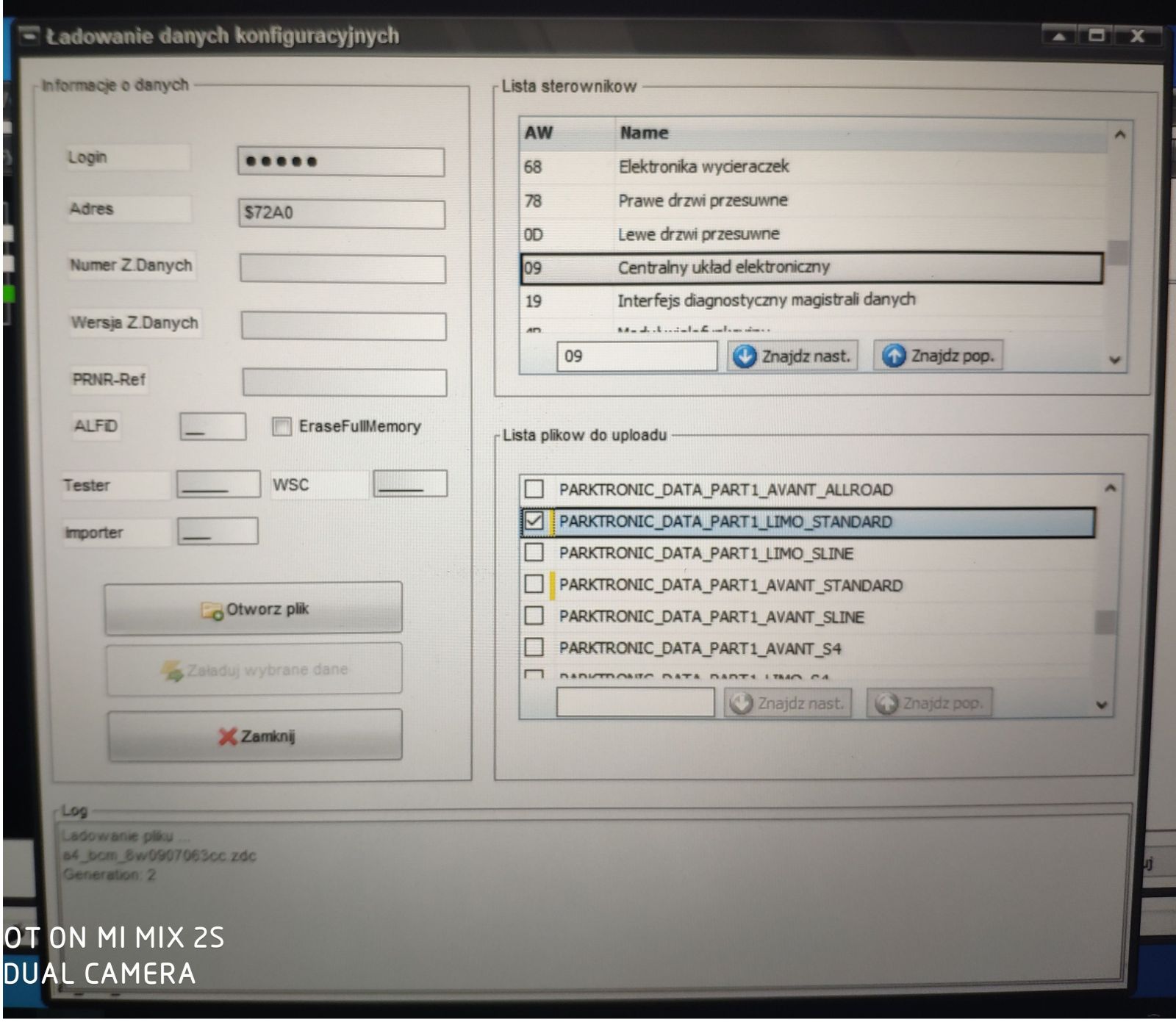
Task: Check PARKTRONIC_DATA_PART1_AVANT_STANDARD
Action: 534,584
